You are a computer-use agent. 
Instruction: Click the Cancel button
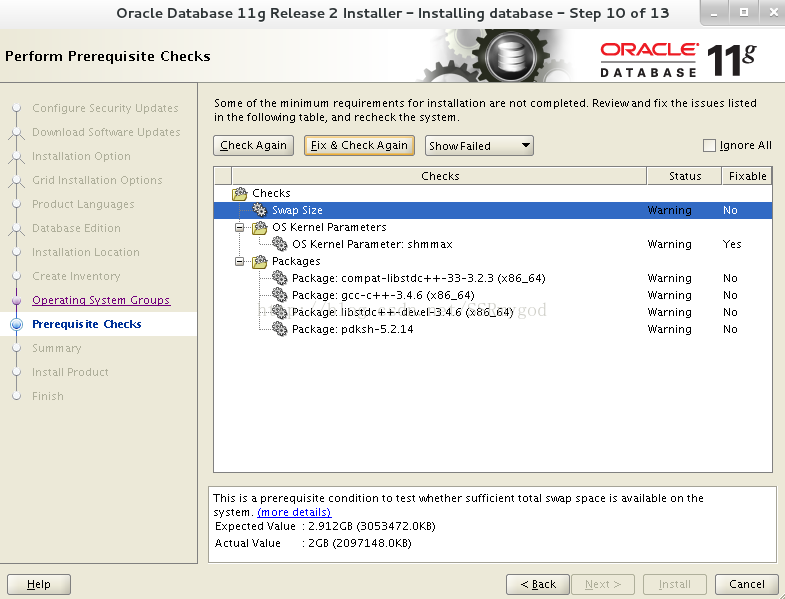pyautogui.click(x=746, y=584)
